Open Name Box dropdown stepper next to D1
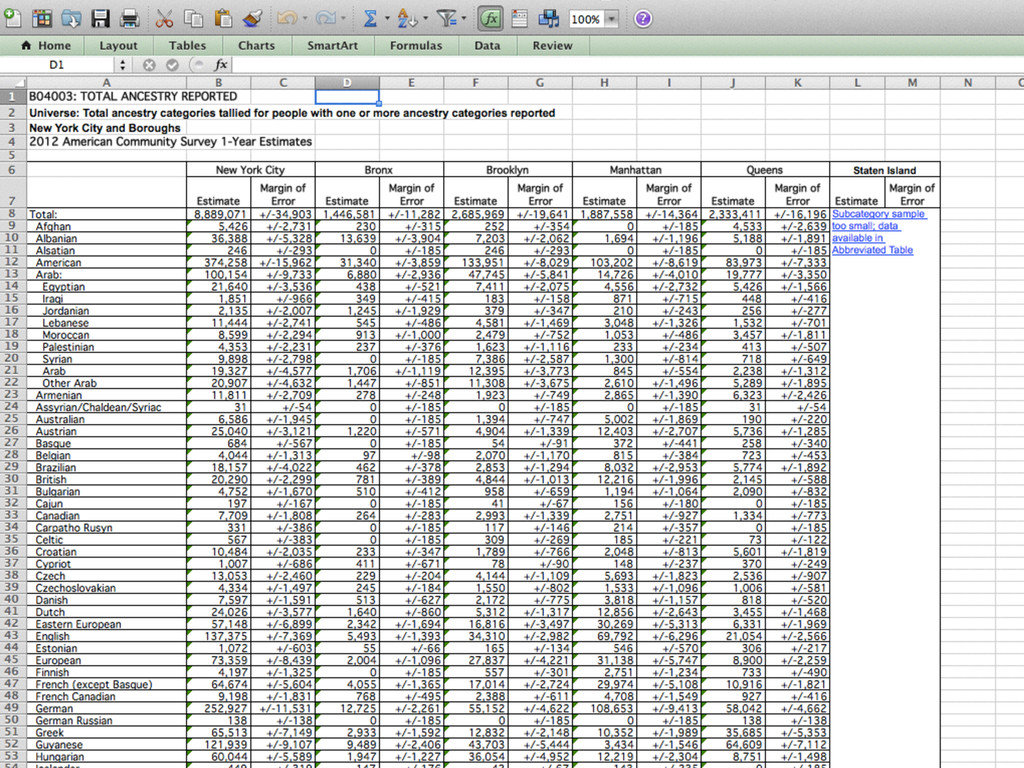Image resolution: width=1024 pixels, height=768 pixels. coord(122,65)
